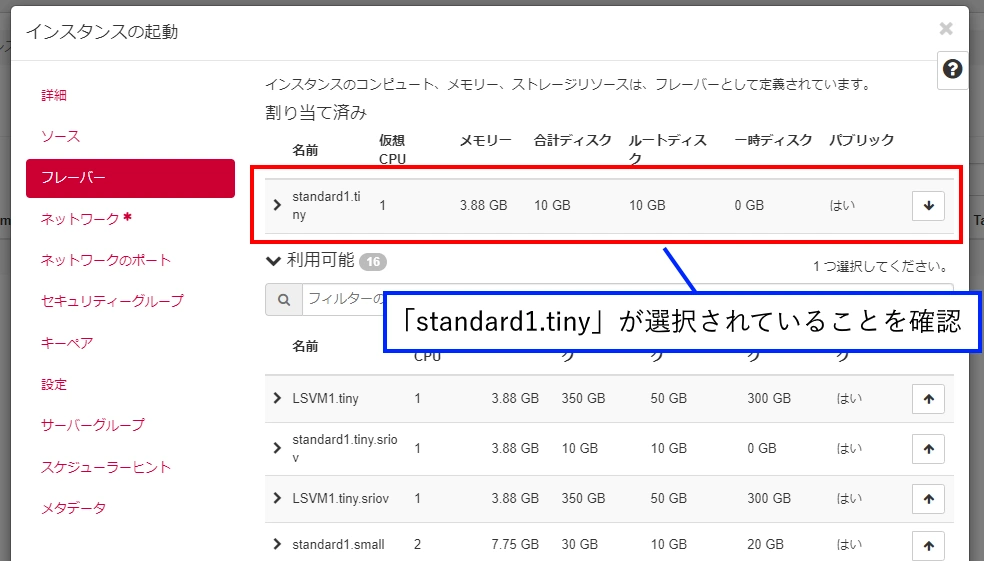Allocate standard1.tiny.sriov with up arrow

tap(928, 448)
